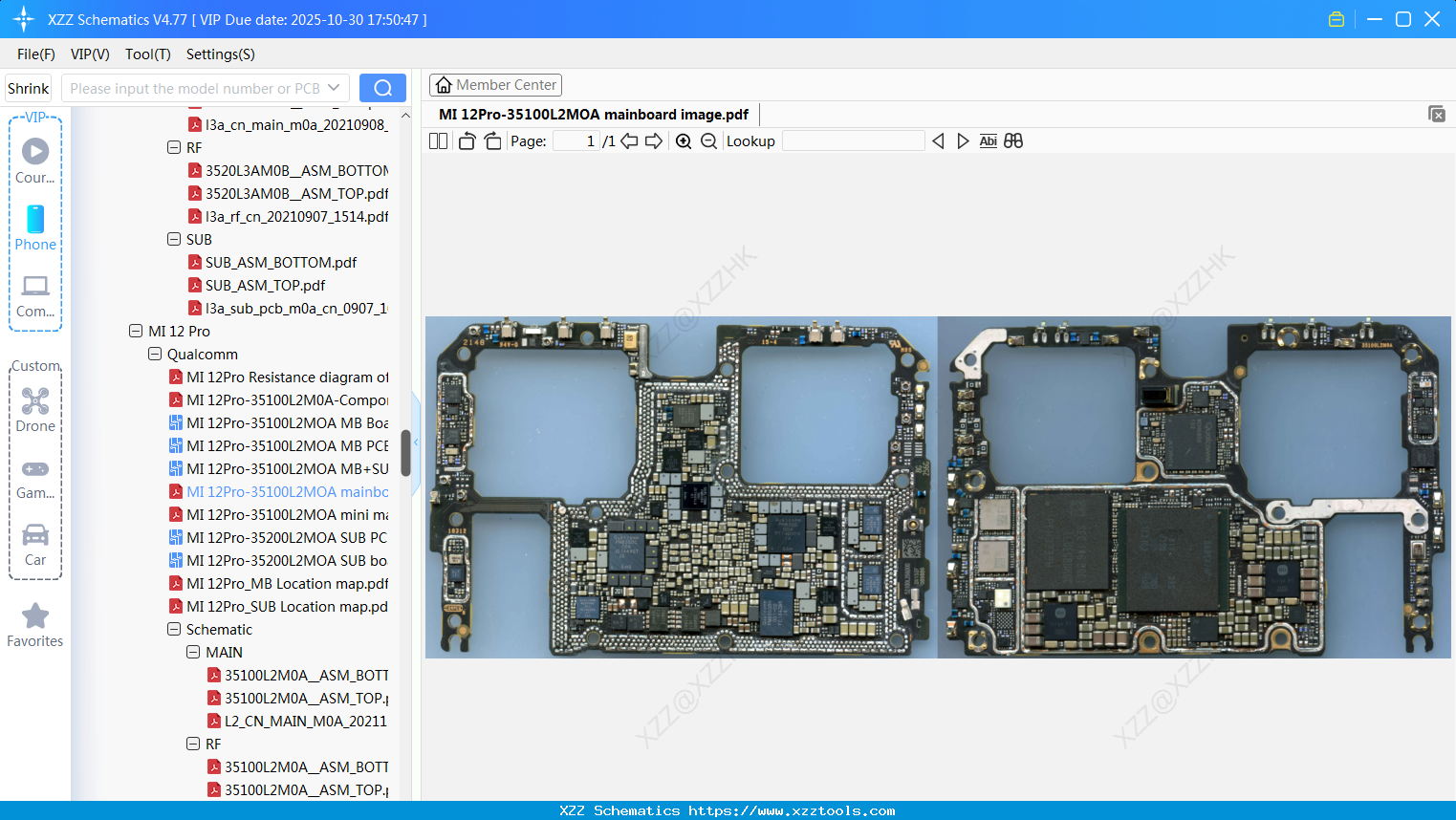The width and height of the screenshot is (1456, 820).
Task: Open the model number dropdown arrow
Action: (x=332, y=87)
